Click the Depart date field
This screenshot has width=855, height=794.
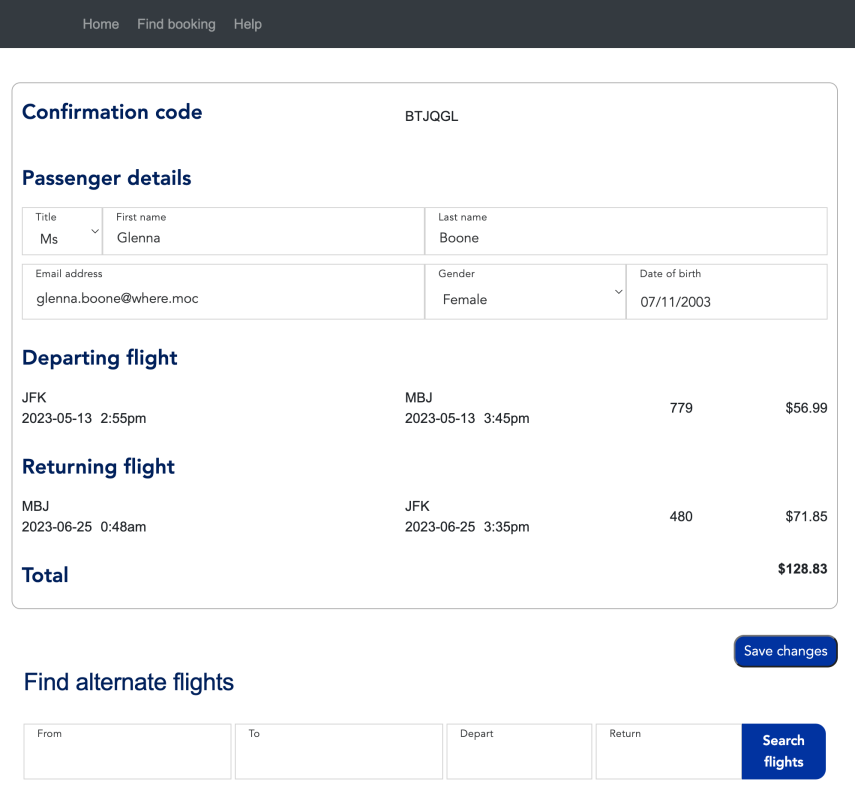click(x=519, y=758)
